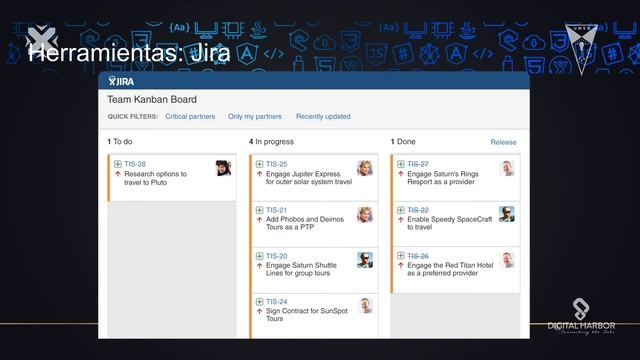Click the issue type icon for TIS-27
Screen dimensions: 640x360
[401, 164]
